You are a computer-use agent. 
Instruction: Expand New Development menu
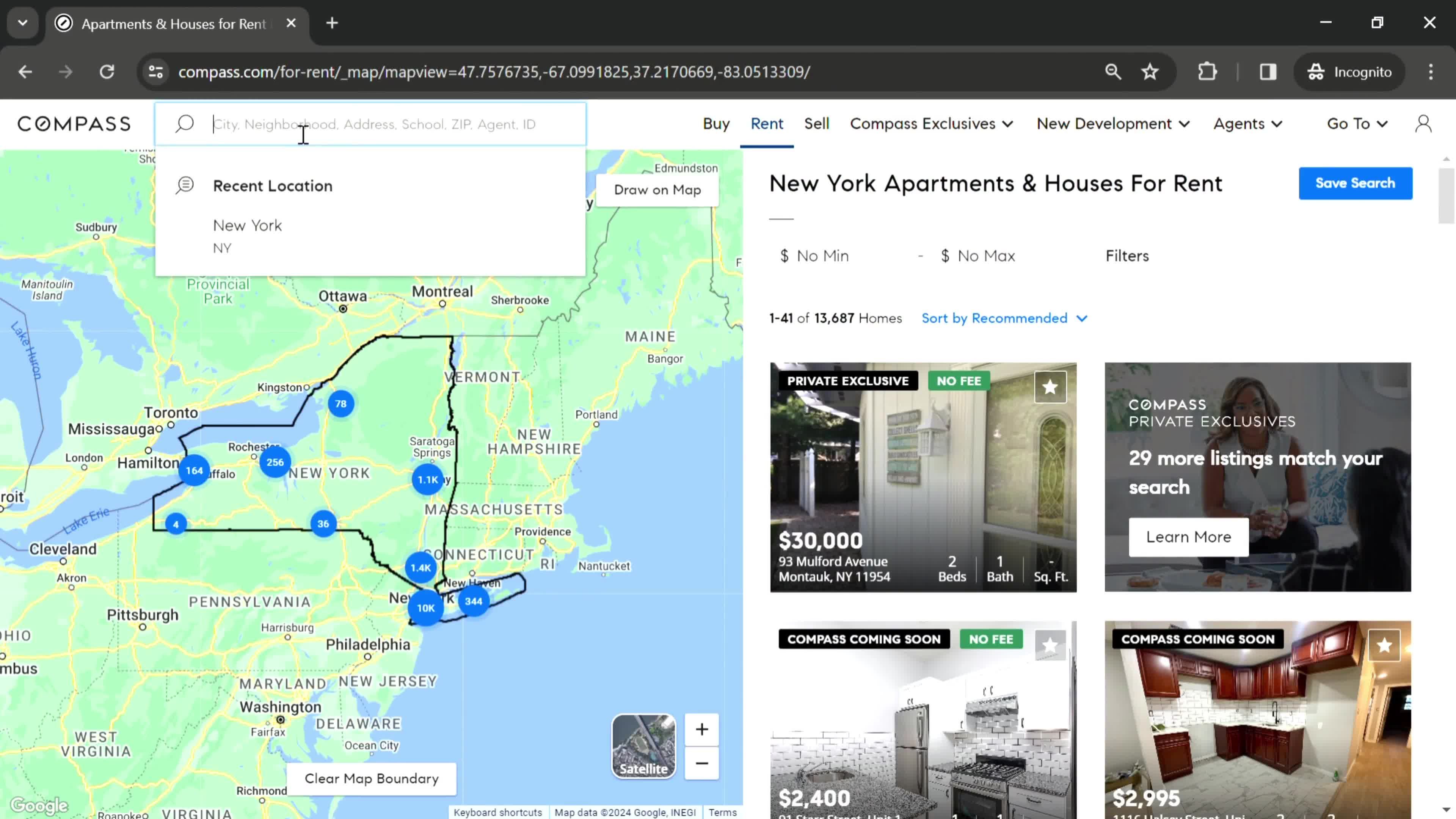click(x=1114, y=124)
